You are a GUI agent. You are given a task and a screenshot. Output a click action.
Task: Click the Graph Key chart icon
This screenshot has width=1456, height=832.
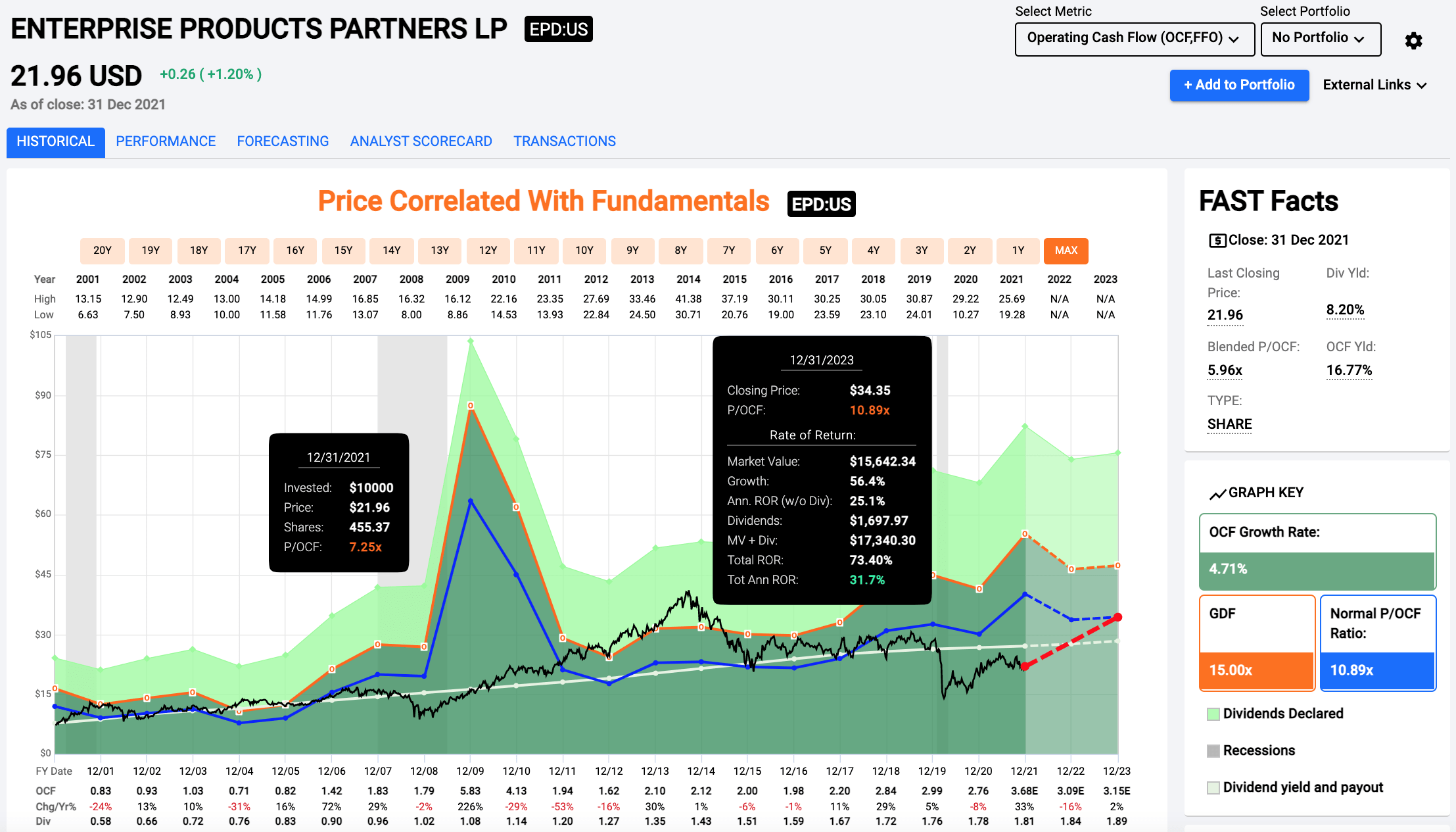tap(1217, 493)
